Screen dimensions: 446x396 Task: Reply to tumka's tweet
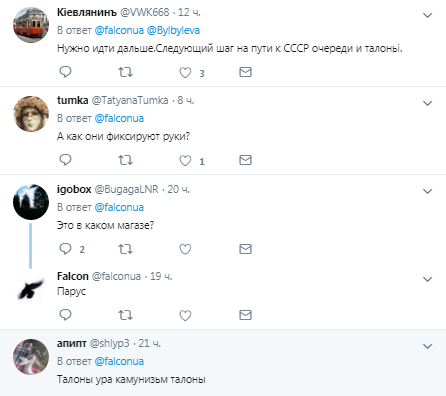pos(65,160)
